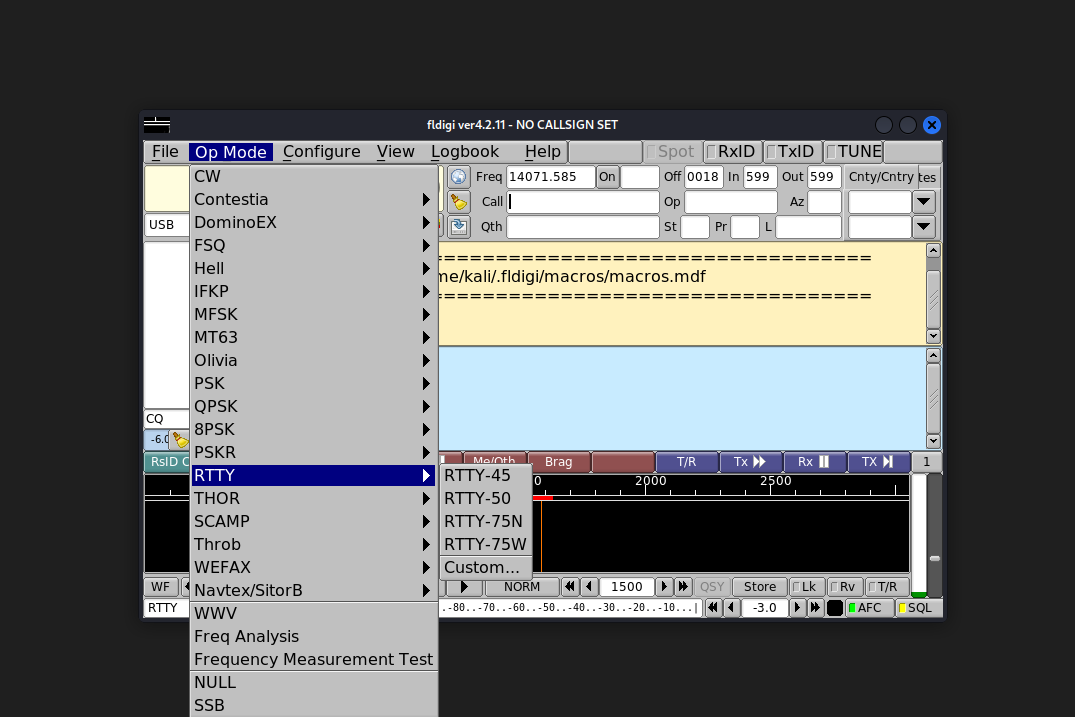Click the Brag macro button
Viewport: 1075px width, 717px height.
click(x=559, y=462)
